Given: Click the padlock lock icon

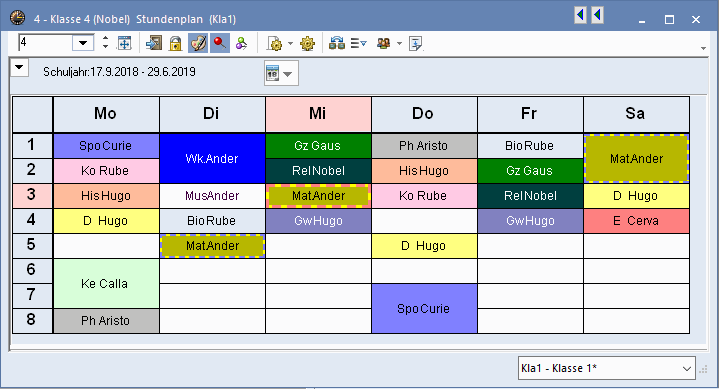Looking at the screenshot, I should click(175, 44).
